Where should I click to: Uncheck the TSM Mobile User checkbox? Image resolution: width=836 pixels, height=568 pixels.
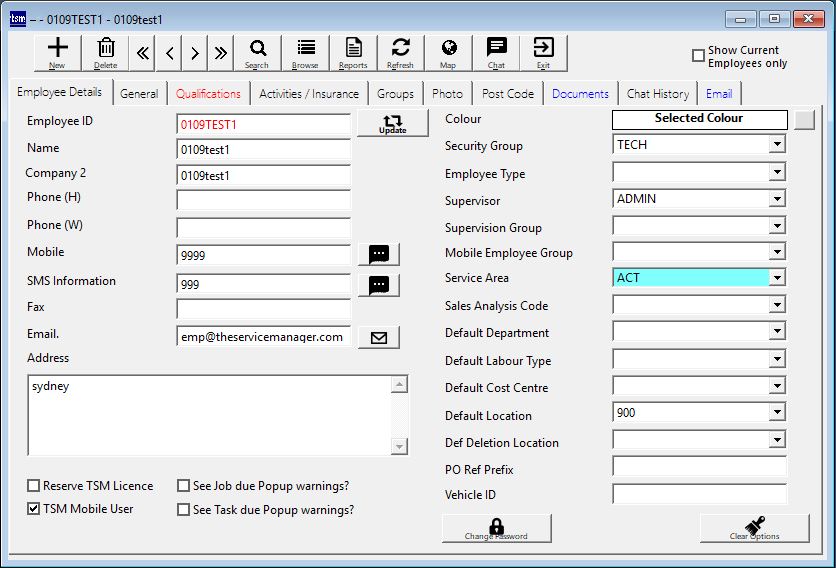[x=34, y=509]
